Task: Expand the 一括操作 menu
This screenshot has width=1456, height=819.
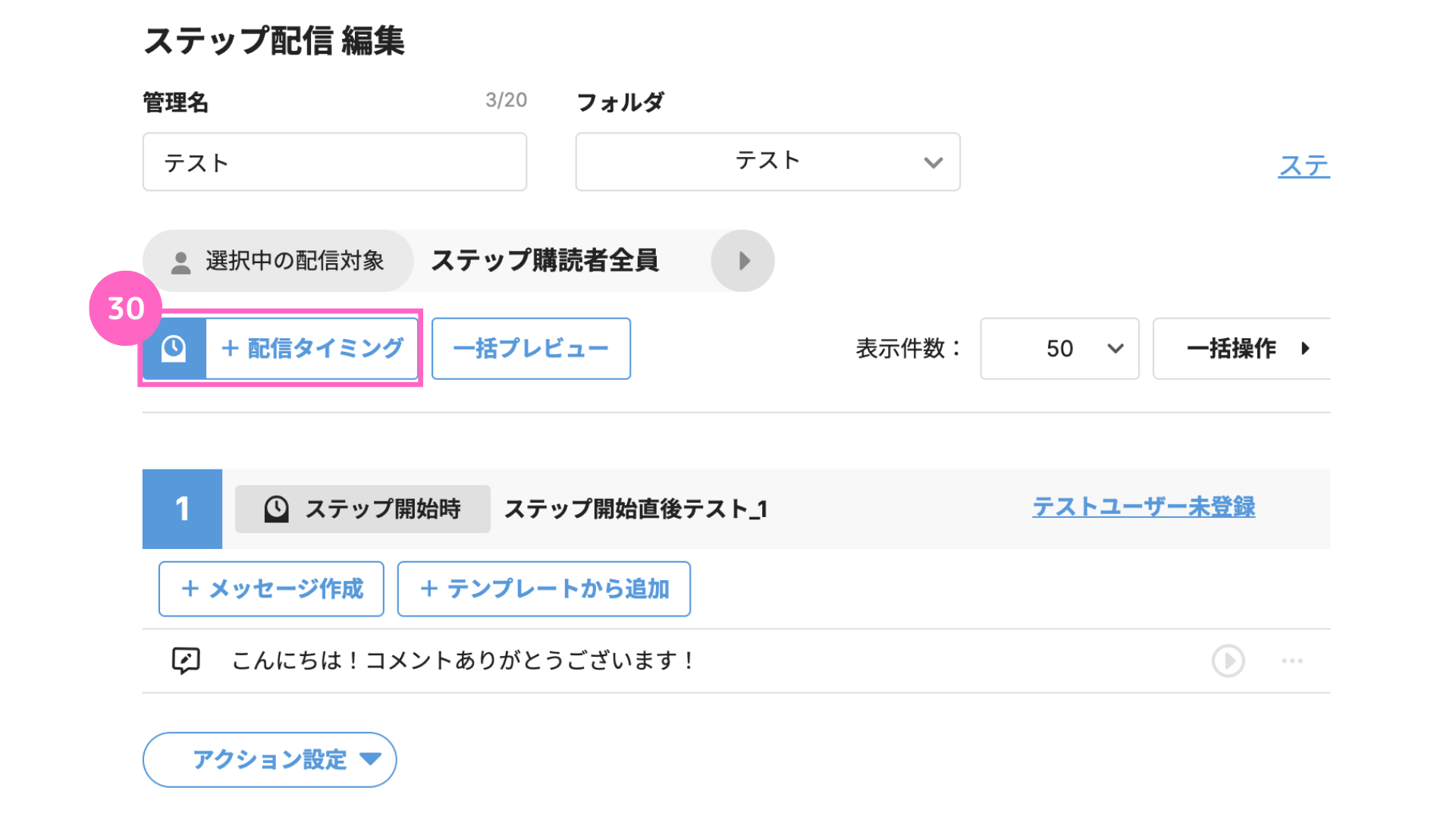Action: click(x=1241, y=348)
